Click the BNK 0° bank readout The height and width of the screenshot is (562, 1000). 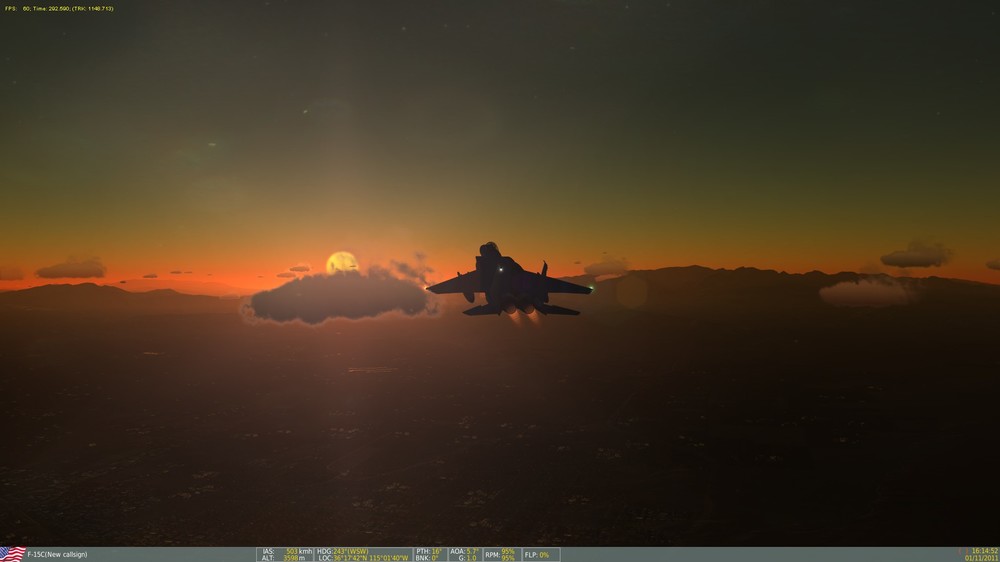click(427, 558)
